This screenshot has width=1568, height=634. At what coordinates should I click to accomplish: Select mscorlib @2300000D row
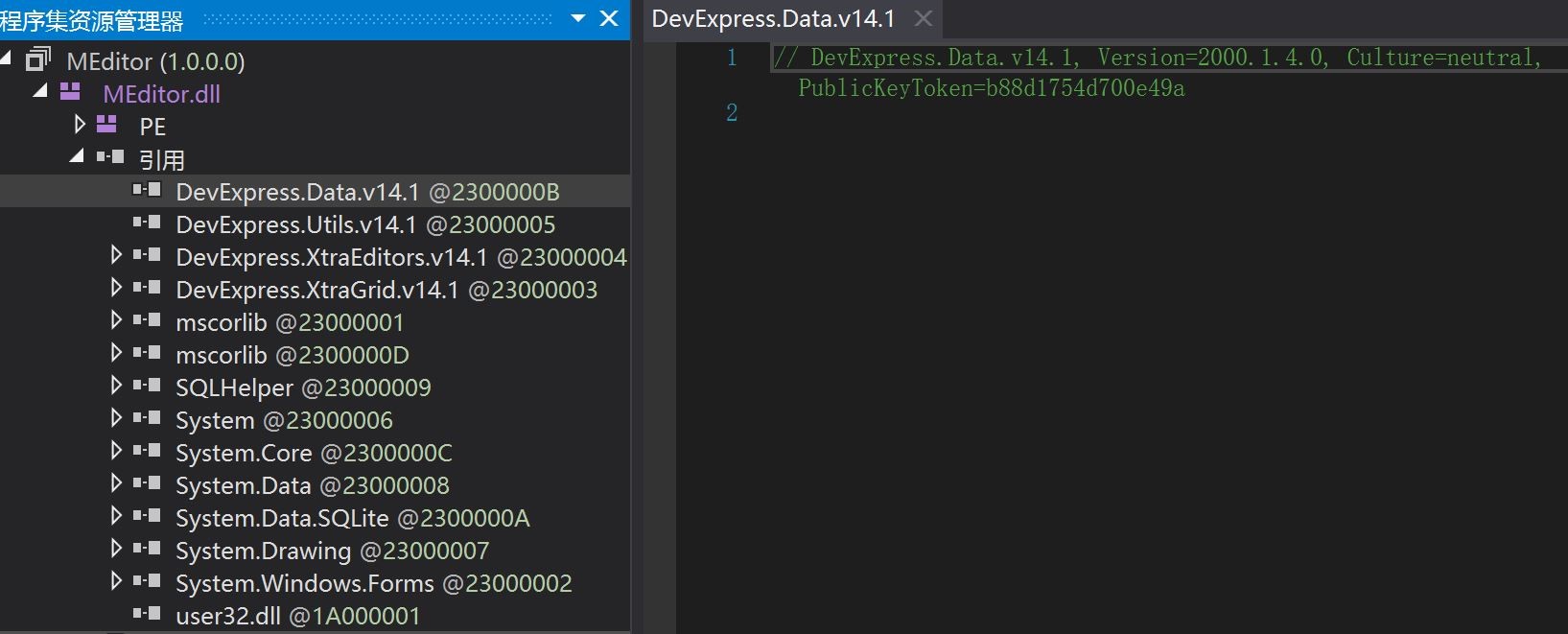[293, 355]
